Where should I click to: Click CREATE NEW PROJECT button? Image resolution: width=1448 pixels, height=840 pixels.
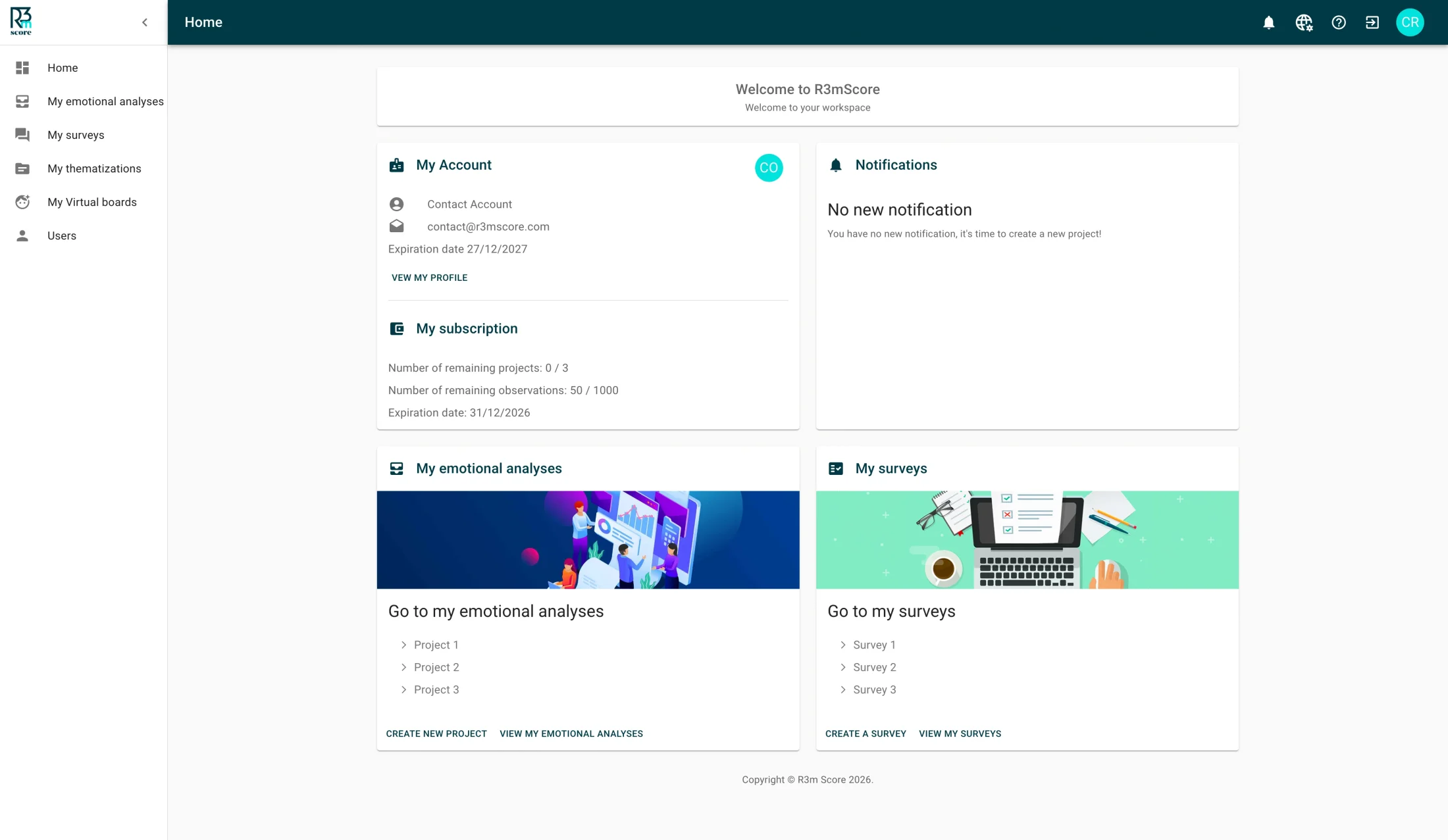(436, 734)
